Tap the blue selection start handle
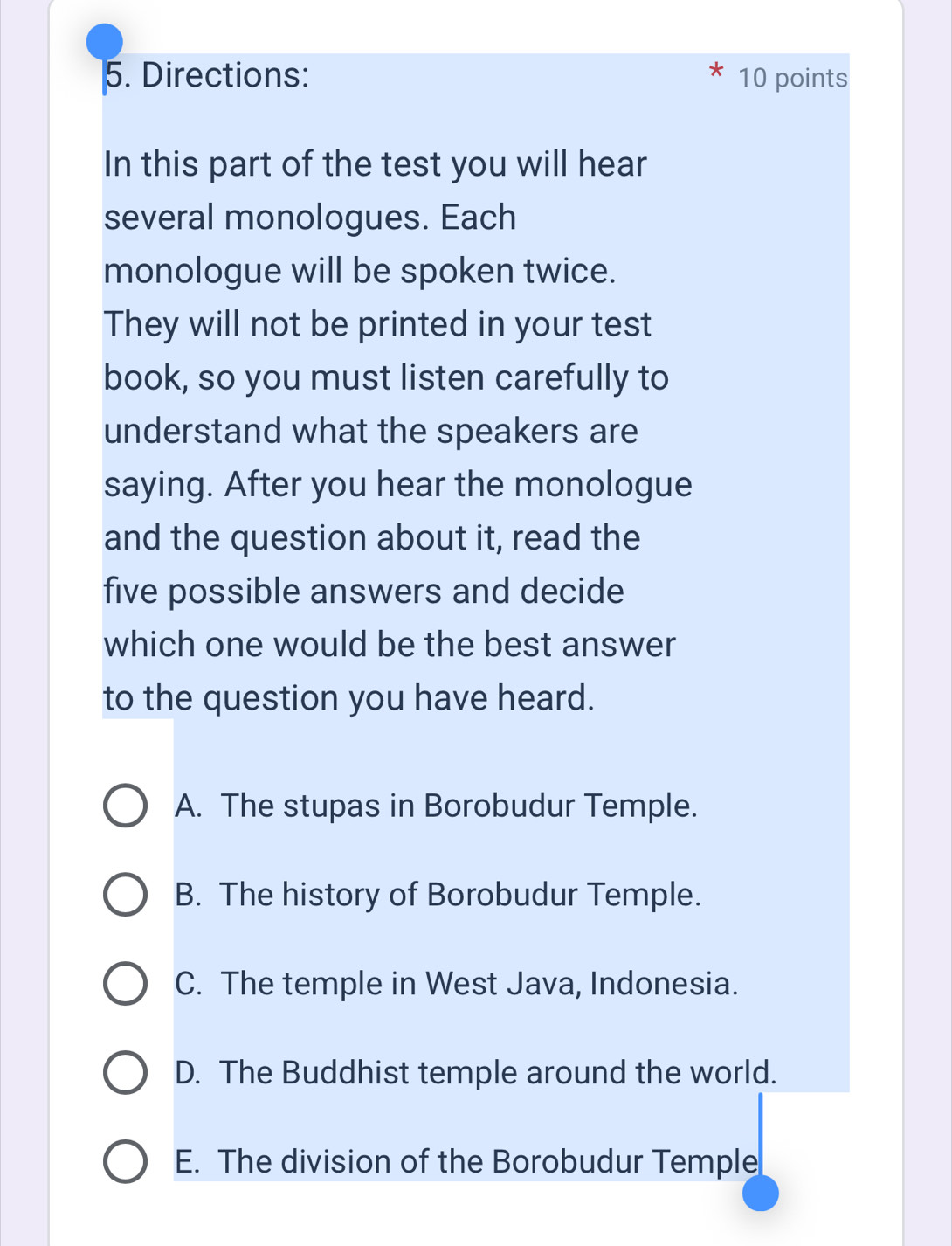Screen dimensions: 952x1246 click(x=105, y=41)
